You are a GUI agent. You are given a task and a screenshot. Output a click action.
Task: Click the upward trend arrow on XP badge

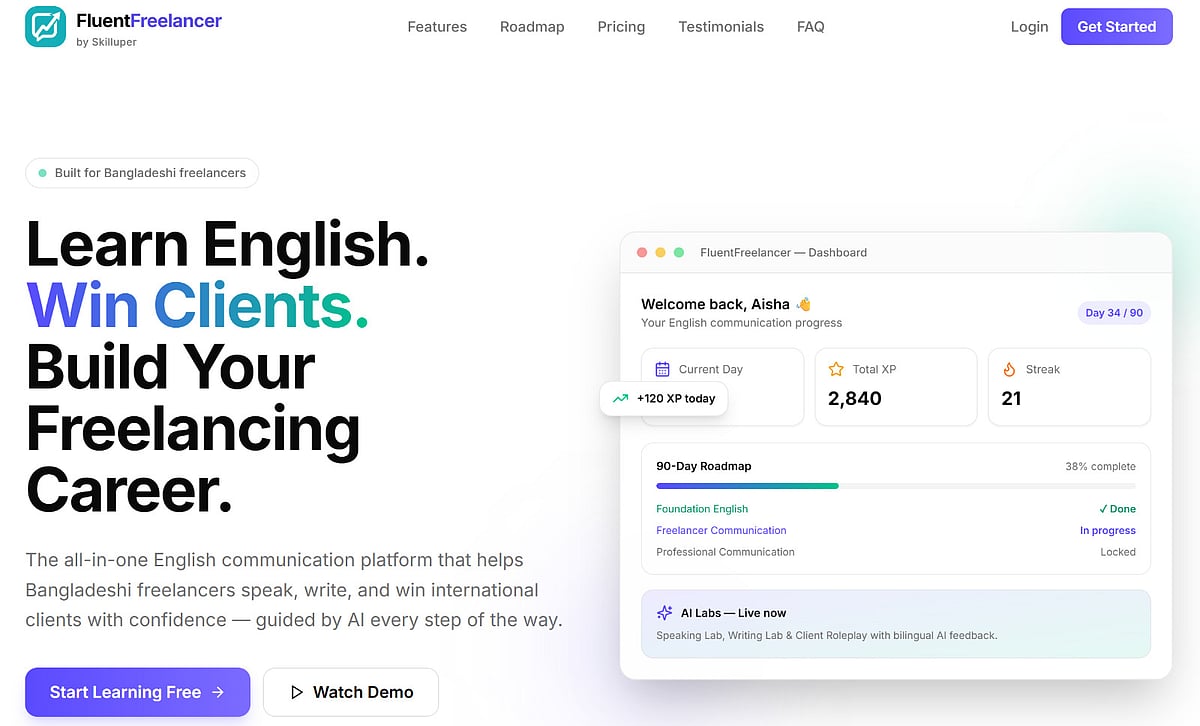pos(620,398)
